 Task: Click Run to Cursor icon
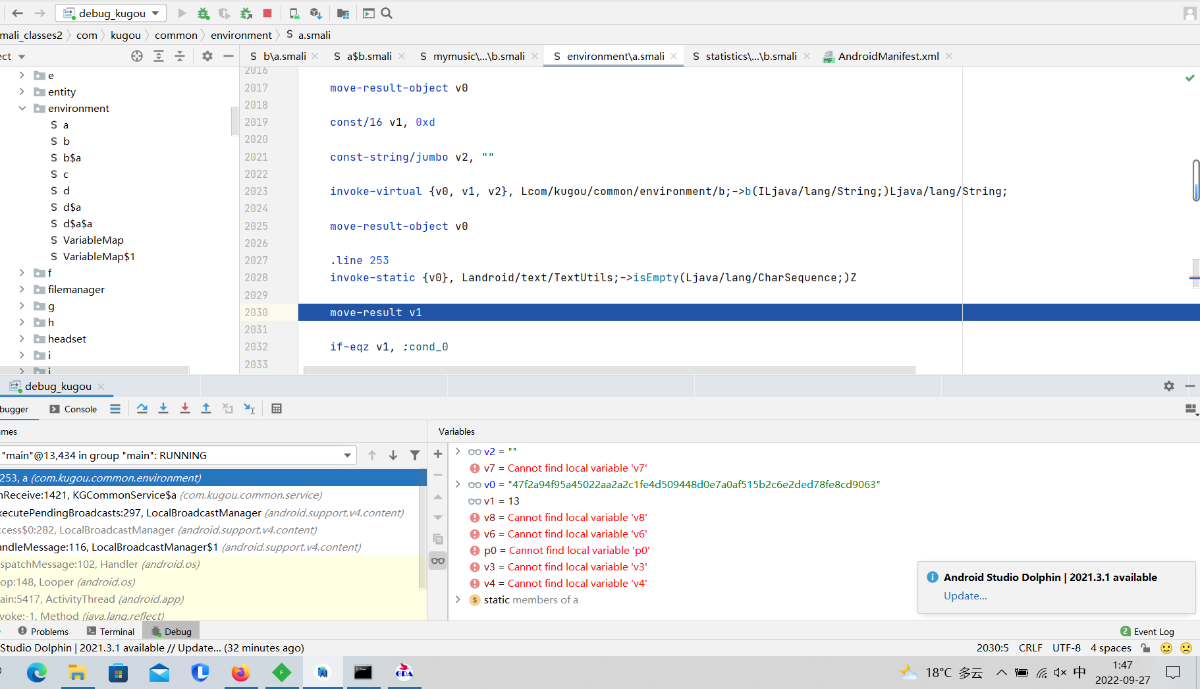coord(249,409)
